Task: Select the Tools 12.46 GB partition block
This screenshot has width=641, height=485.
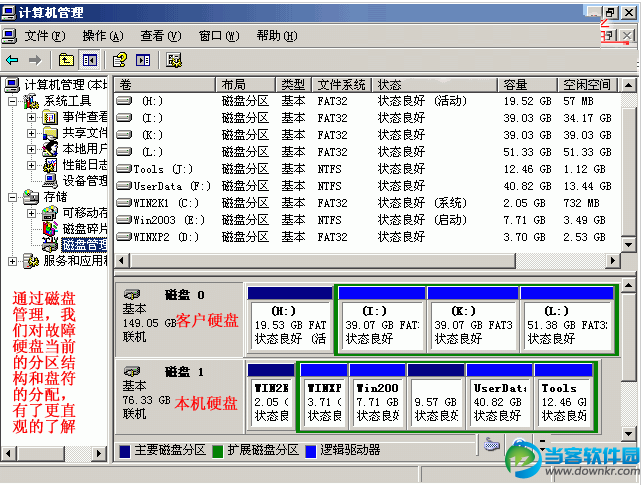Action: pyautogui.click(x=564, y=397)
